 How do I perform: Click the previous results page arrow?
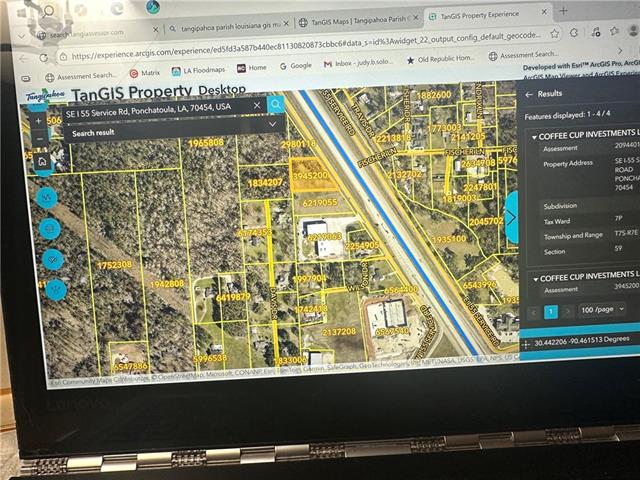534,313
